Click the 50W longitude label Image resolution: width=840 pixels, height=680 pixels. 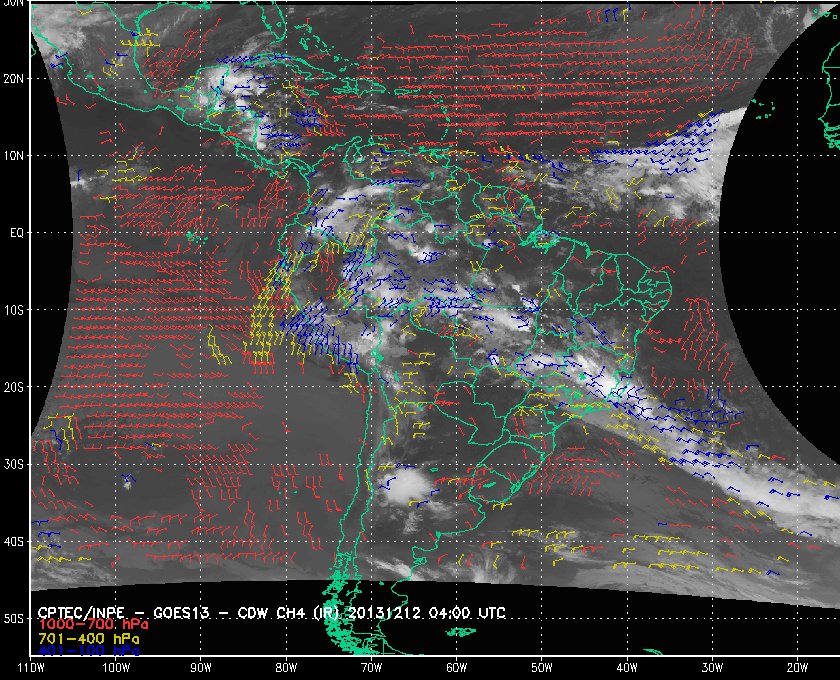tap(542, 668)
